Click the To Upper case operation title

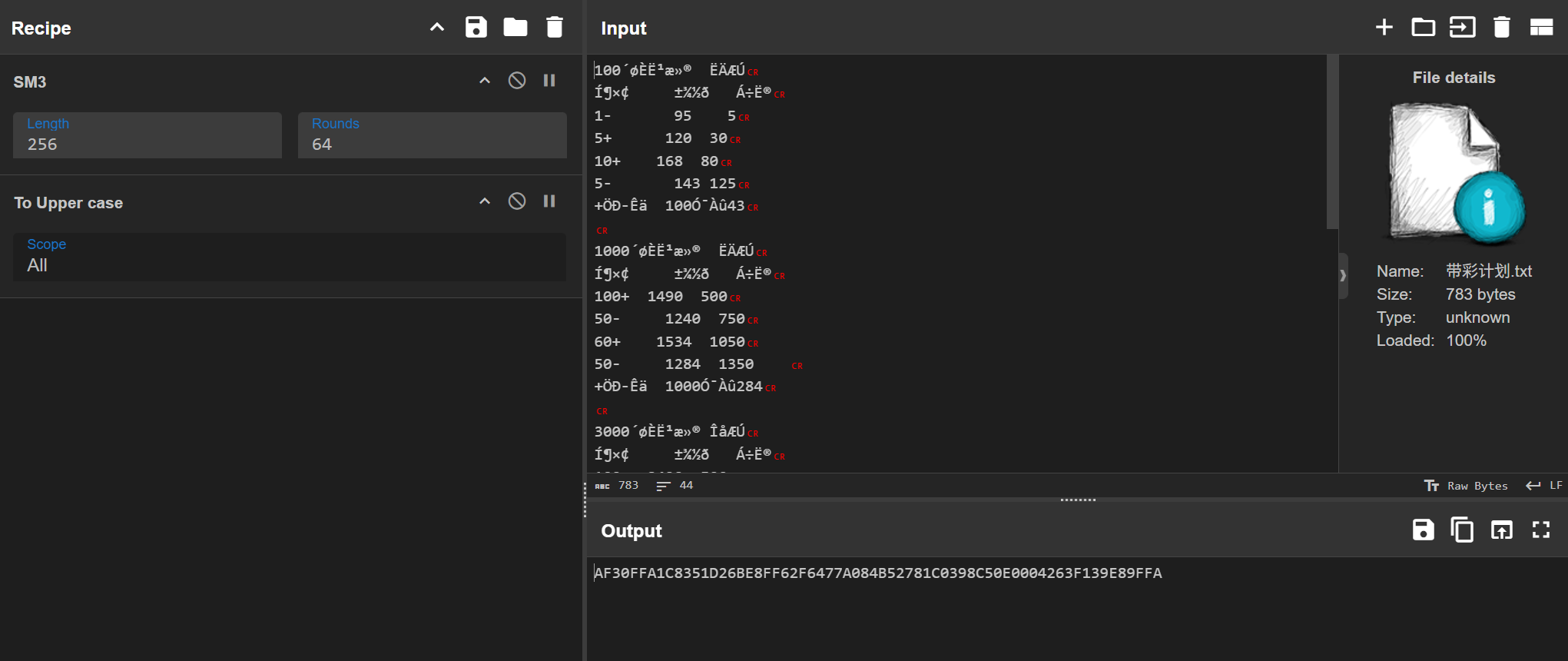pos(68,203)
